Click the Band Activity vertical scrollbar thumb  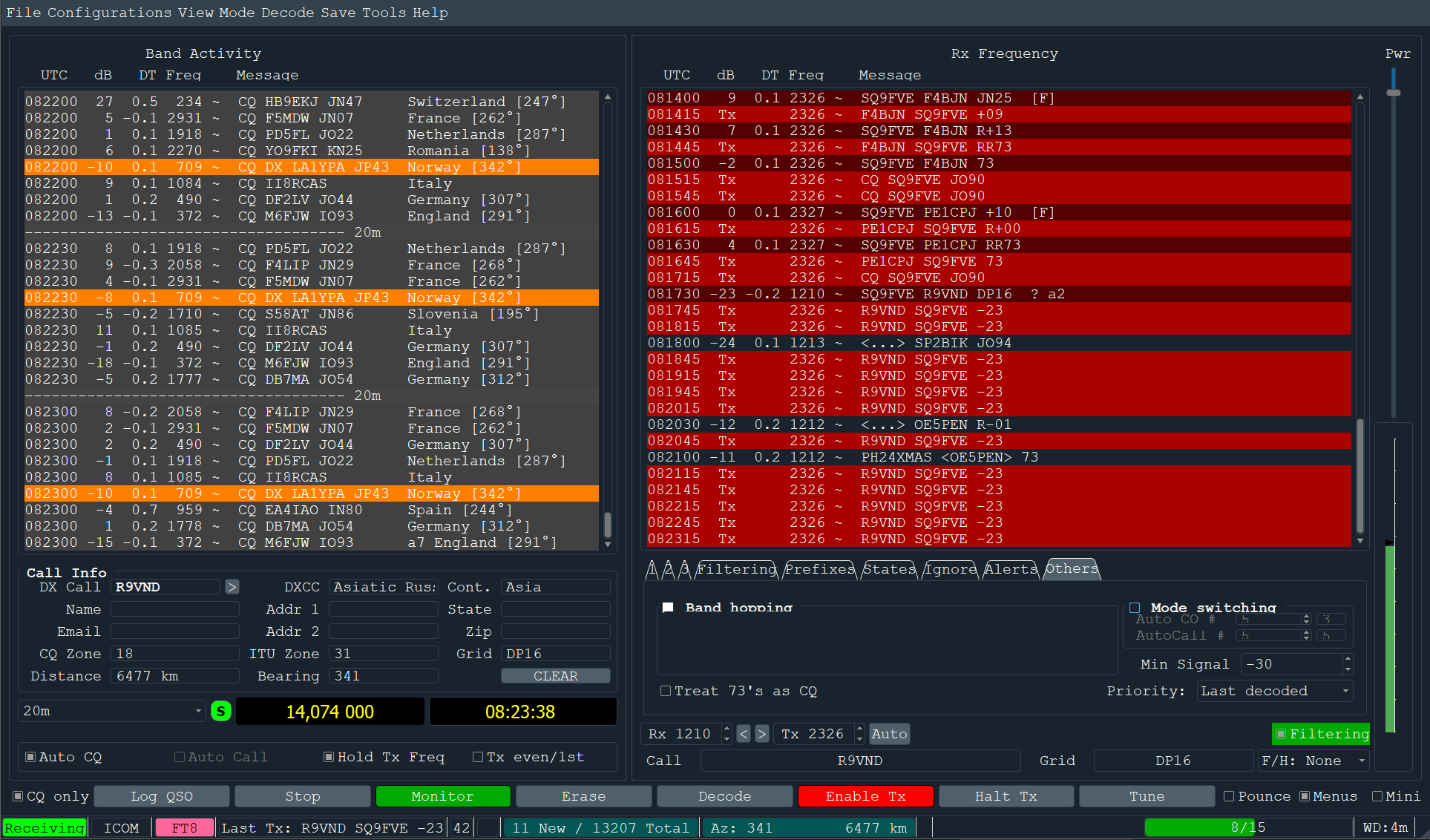coord(608,525)
